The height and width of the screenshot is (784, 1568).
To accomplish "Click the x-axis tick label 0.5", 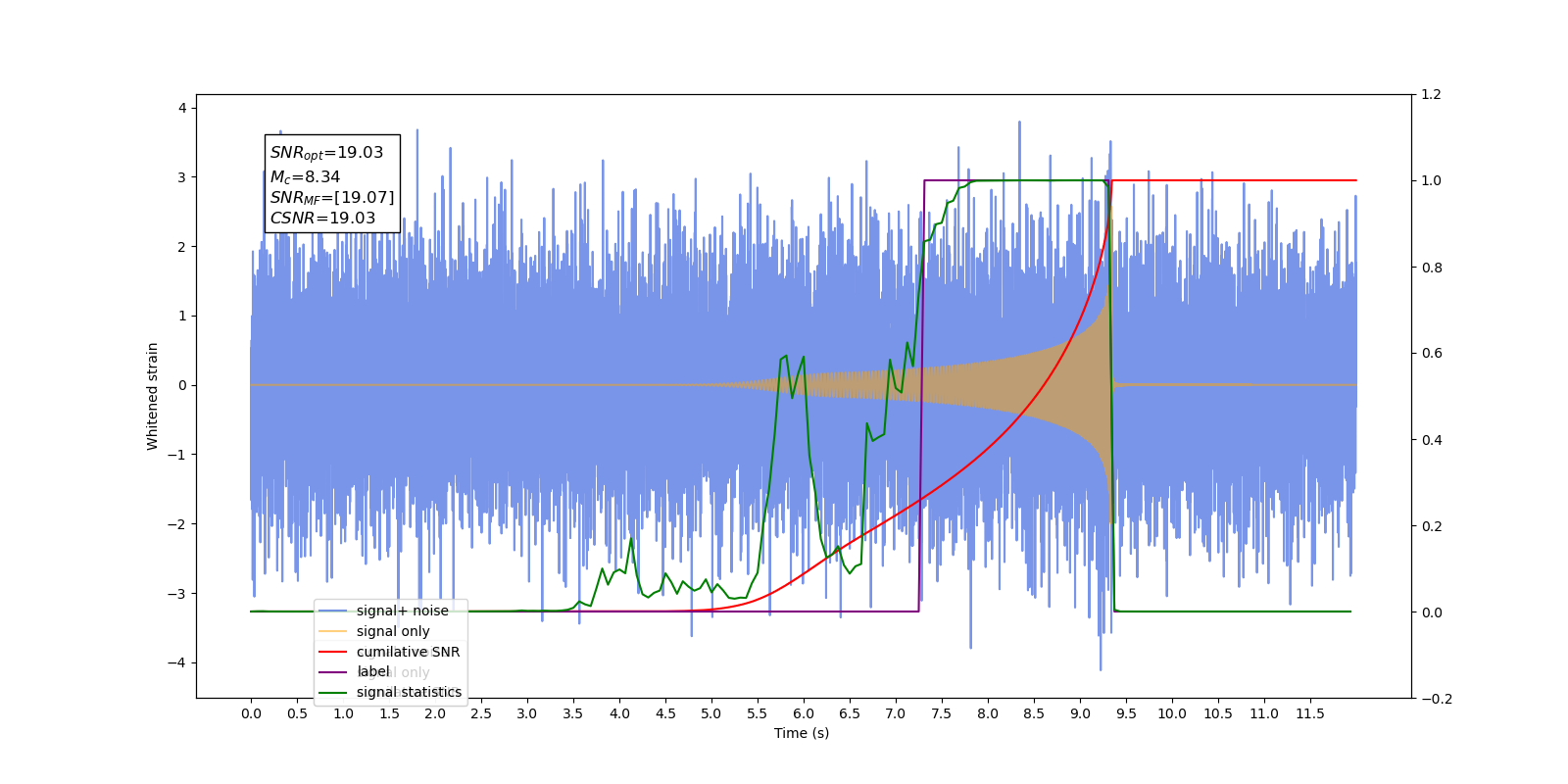I will pyautogui.click(x=297, y=713).
